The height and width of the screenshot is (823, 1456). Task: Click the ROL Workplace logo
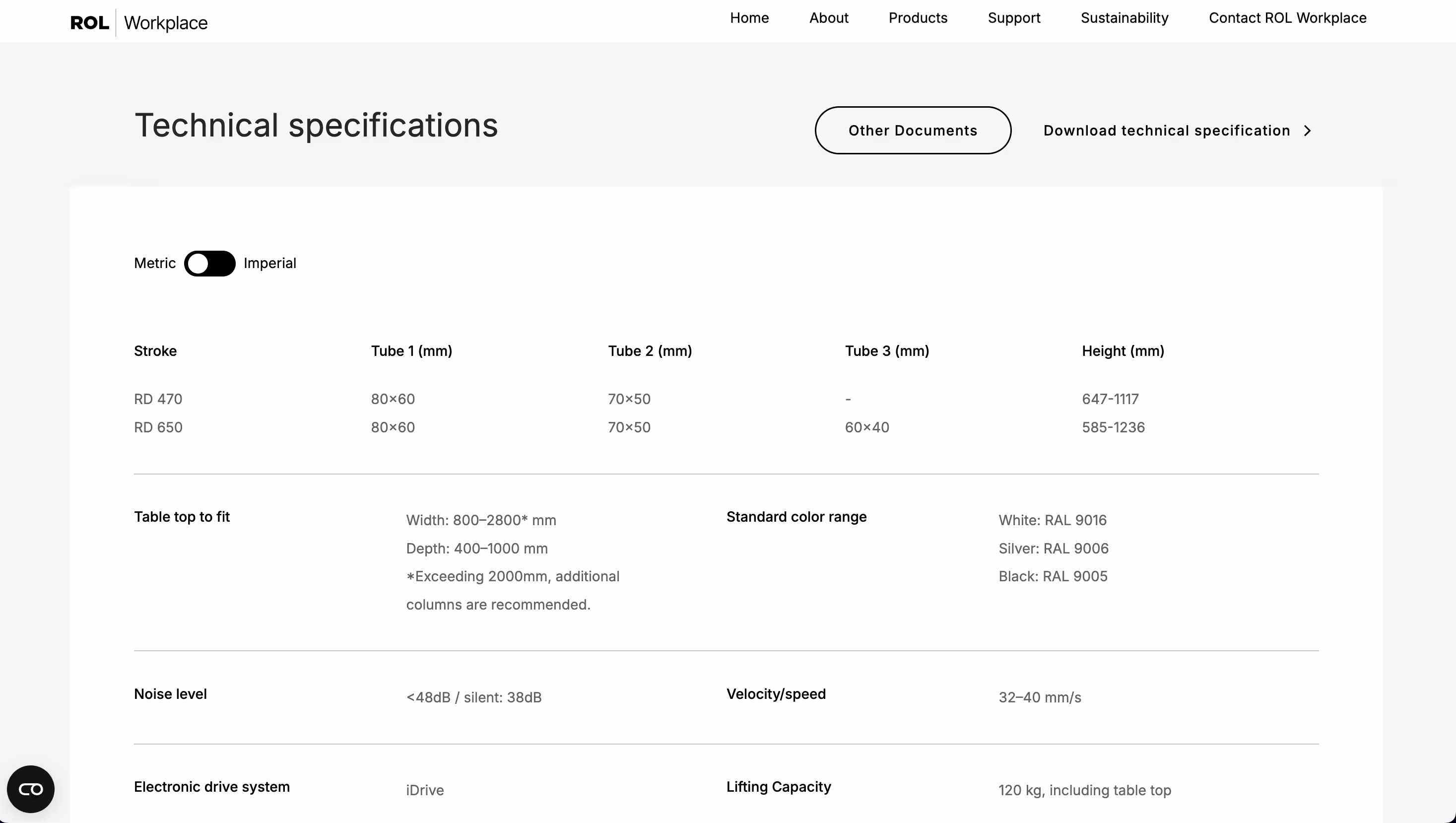tap(138, 23)
